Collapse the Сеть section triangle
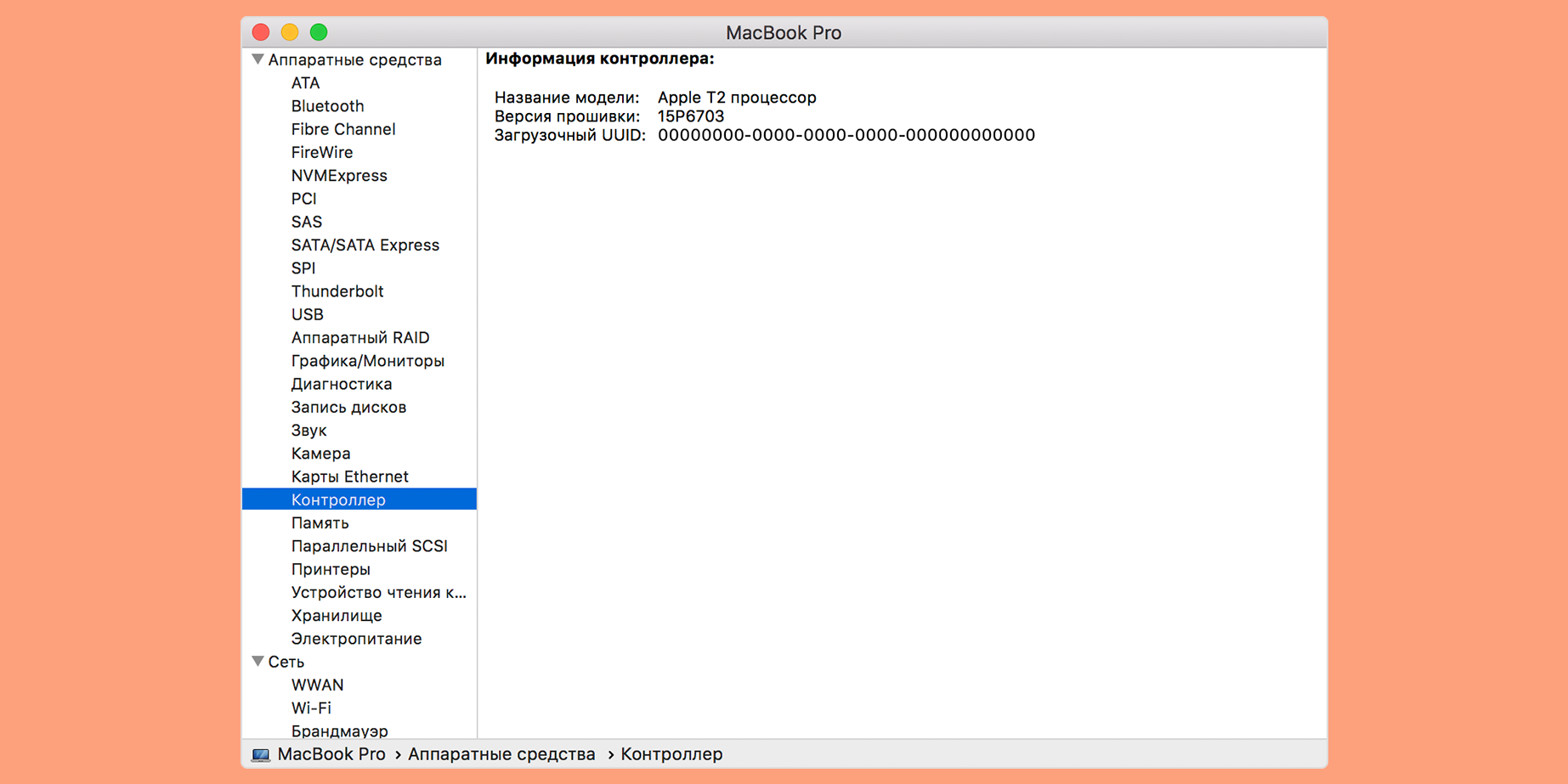The width and height of the screenshot is (1568, 784). (x=258, y=661)
